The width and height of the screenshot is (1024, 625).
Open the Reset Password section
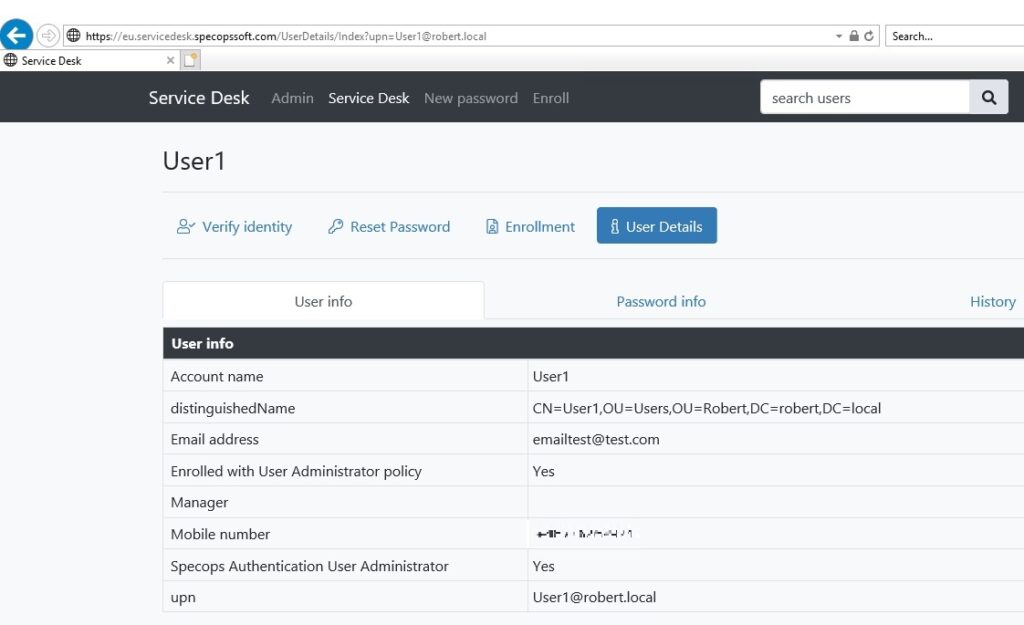[x=389, y=227]
